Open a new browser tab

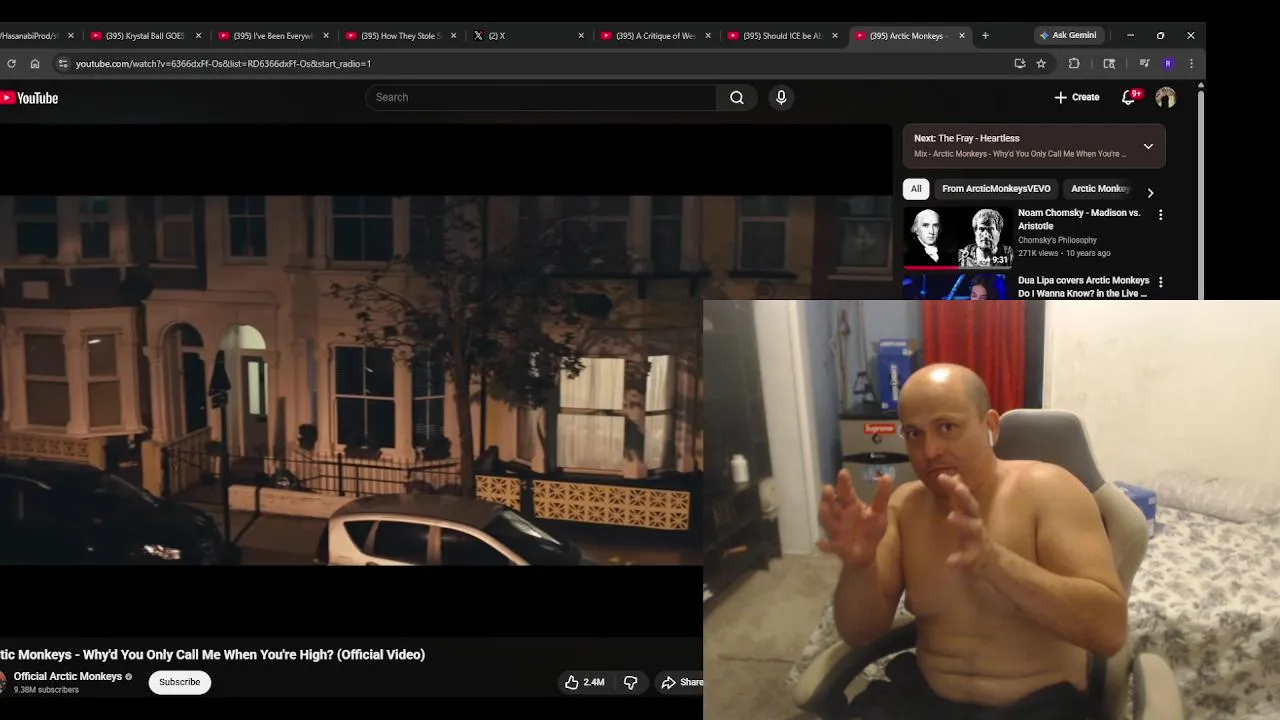985,35
